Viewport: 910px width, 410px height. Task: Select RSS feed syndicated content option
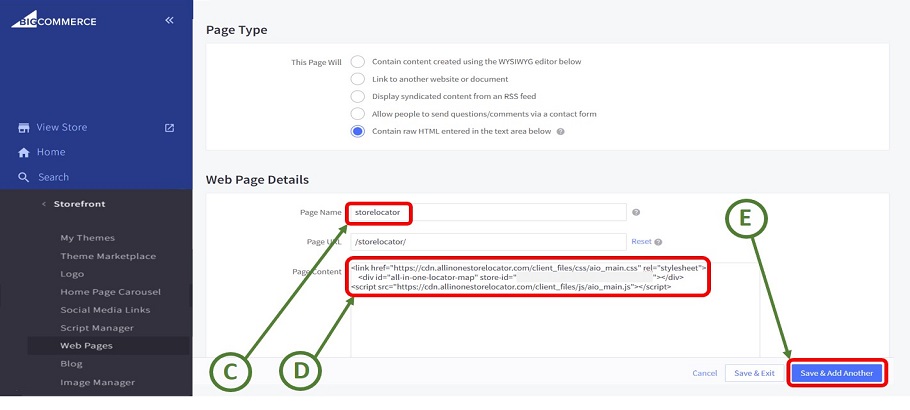(x=358, y=96)
